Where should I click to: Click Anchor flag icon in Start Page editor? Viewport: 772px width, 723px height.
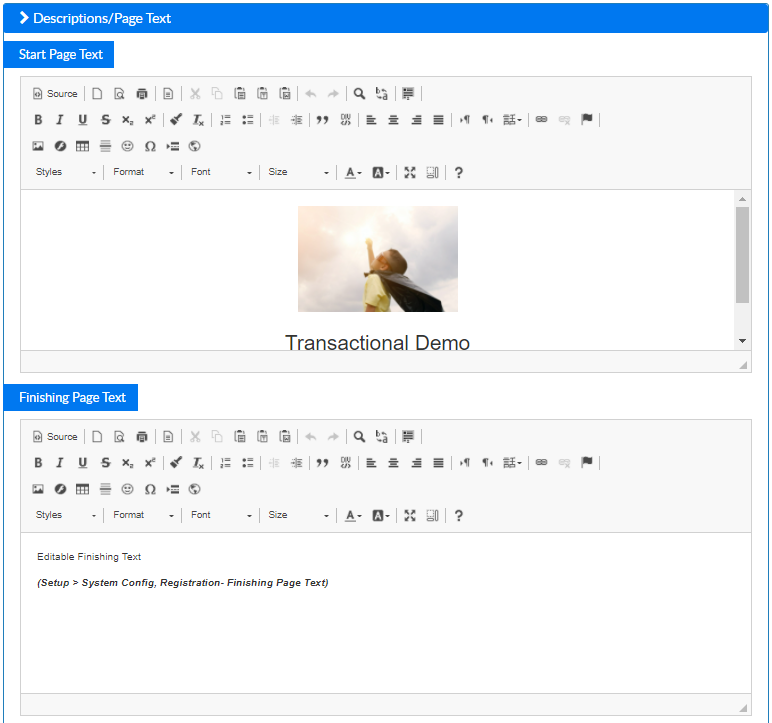point(586,120)
